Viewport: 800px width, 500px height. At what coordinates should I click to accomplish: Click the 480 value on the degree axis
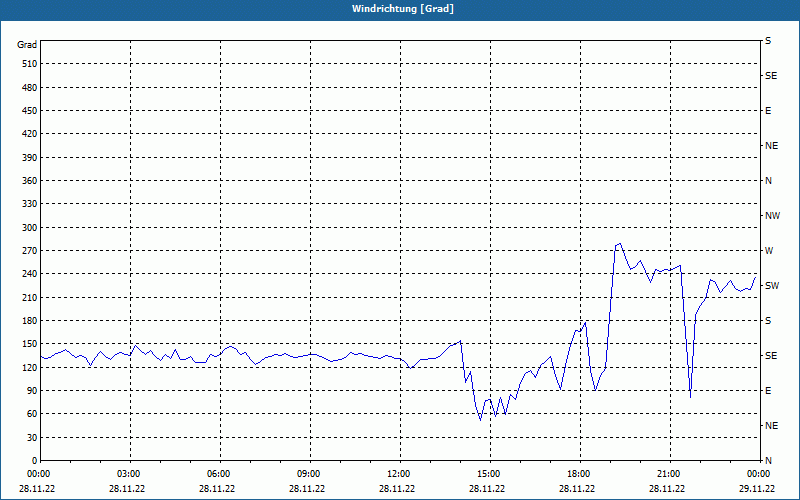click(30, 88)
